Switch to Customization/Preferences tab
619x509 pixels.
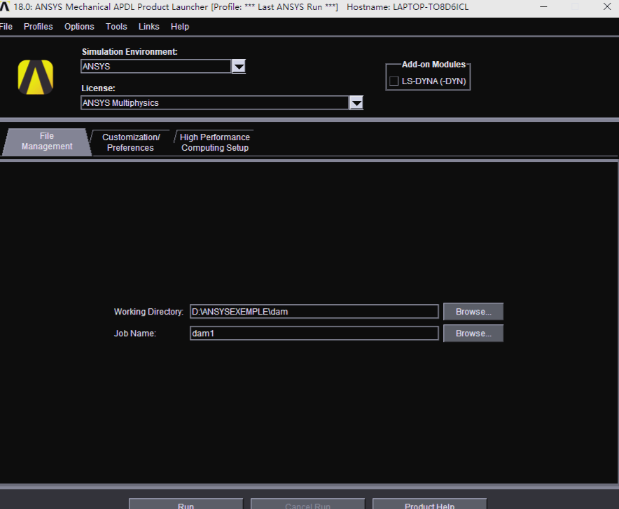pyautogui.click(x=130, y=142)
